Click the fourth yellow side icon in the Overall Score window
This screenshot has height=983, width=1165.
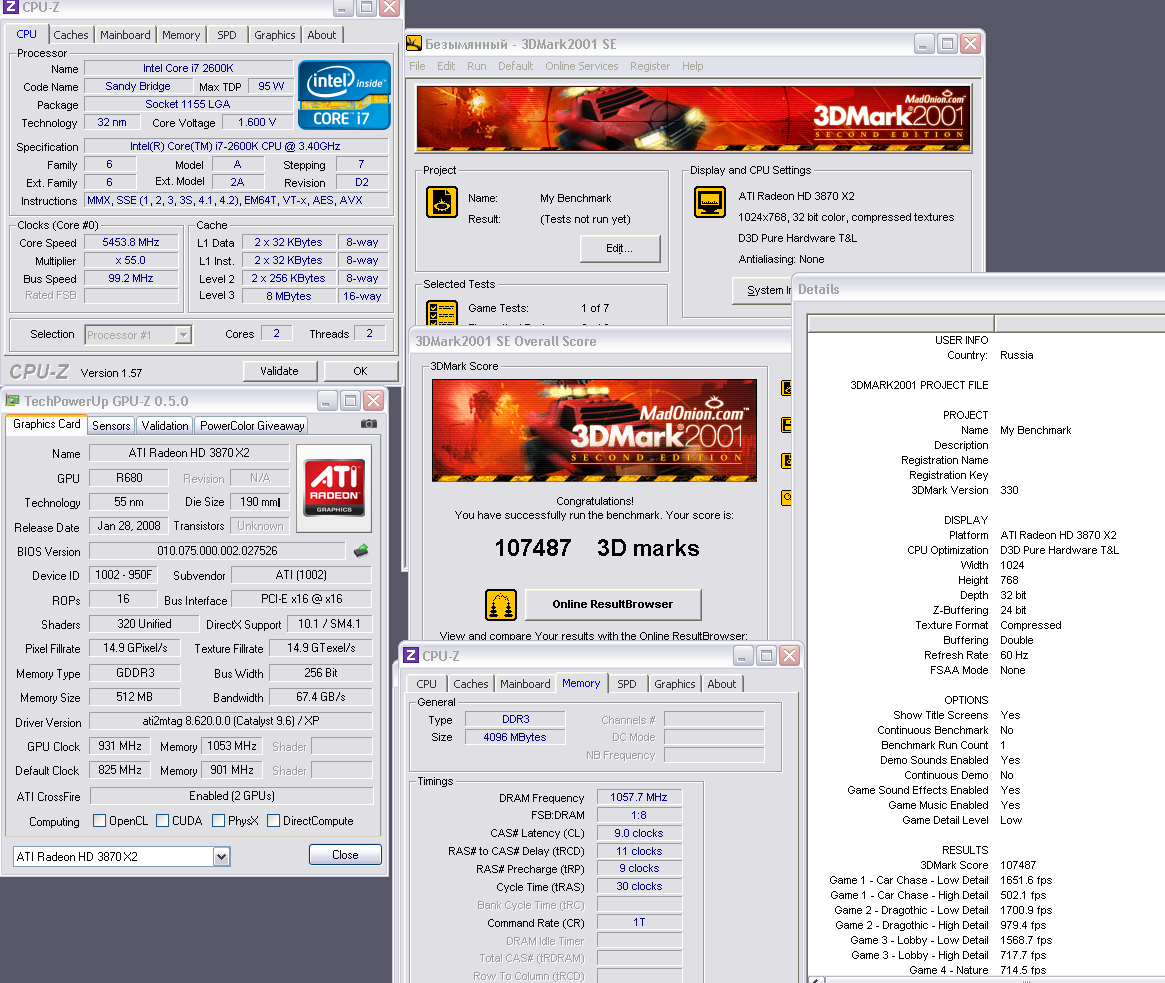tap(786, 497)
